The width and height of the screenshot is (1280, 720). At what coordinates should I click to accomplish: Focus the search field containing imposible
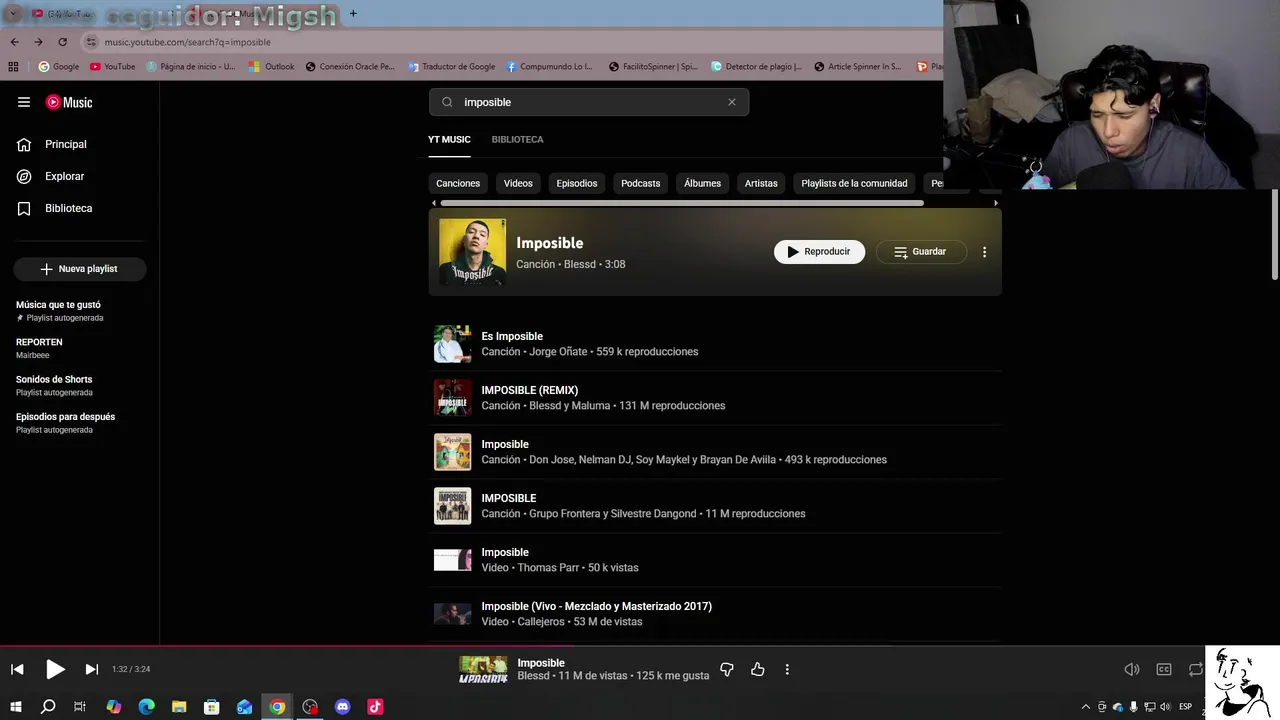click(588, 102)
